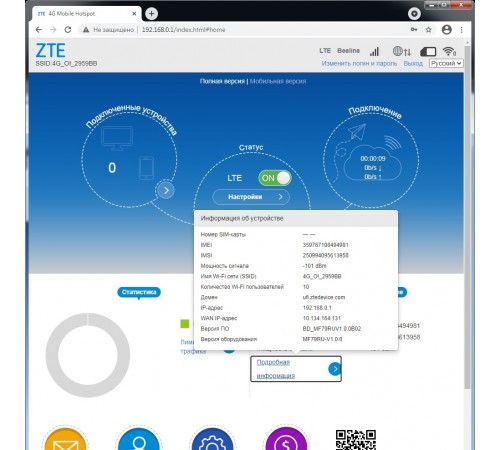Click the QR code image
The height and width of the screenshot is (450, 500).
tap(356, 440)
